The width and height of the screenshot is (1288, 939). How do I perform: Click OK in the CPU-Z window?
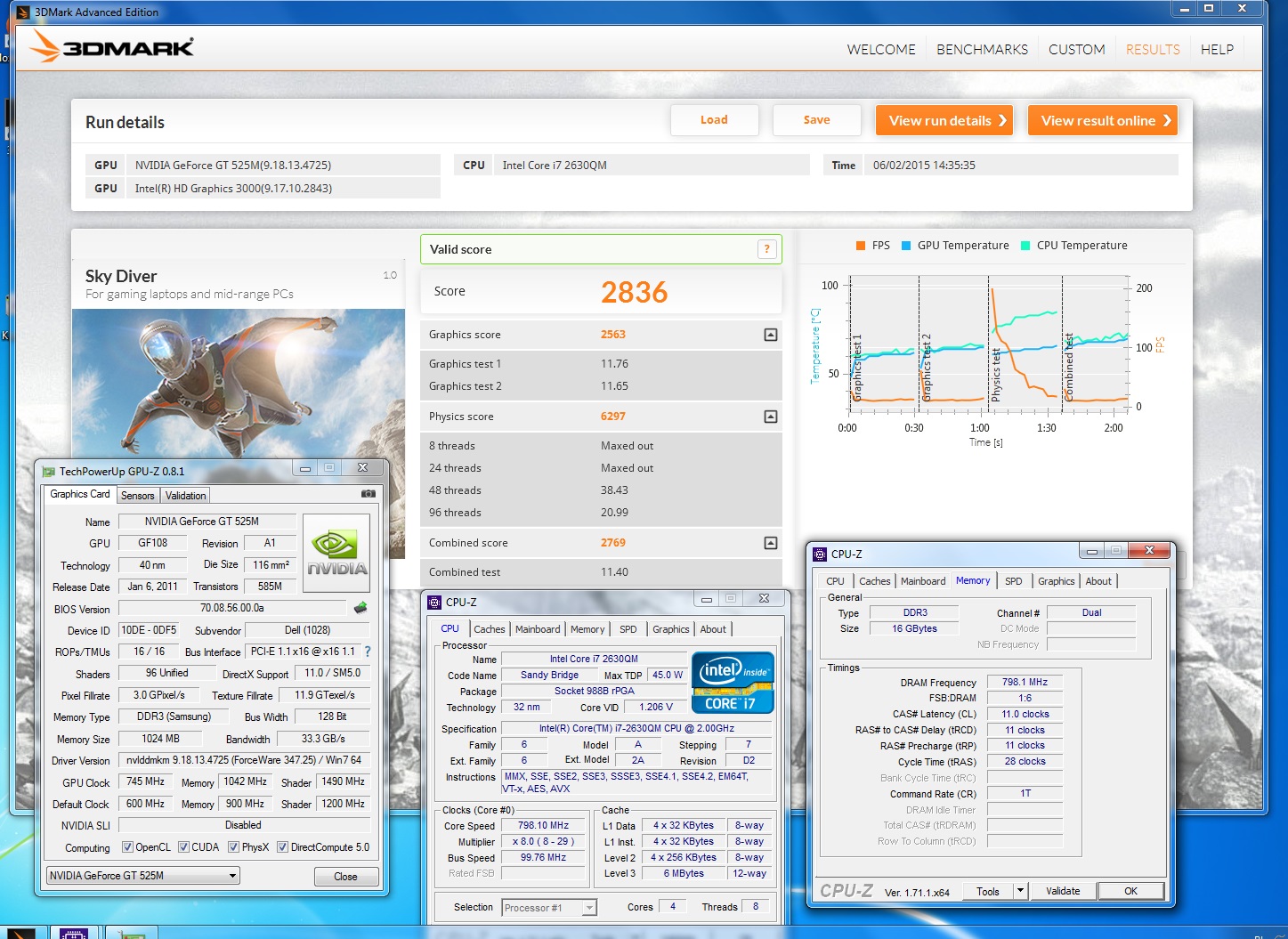1130,891
